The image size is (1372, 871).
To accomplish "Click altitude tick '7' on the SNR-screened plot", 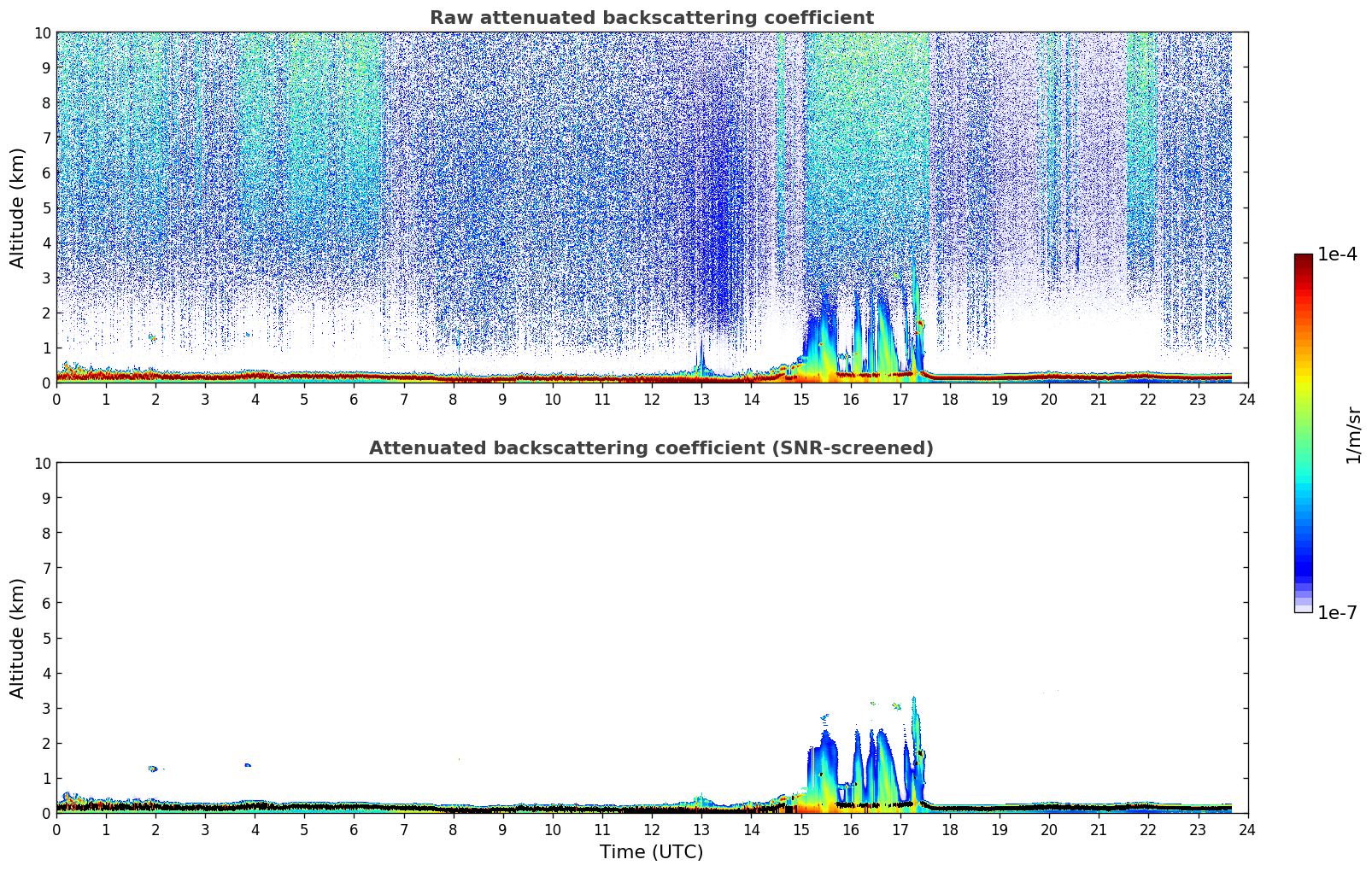I will point(46,568).
